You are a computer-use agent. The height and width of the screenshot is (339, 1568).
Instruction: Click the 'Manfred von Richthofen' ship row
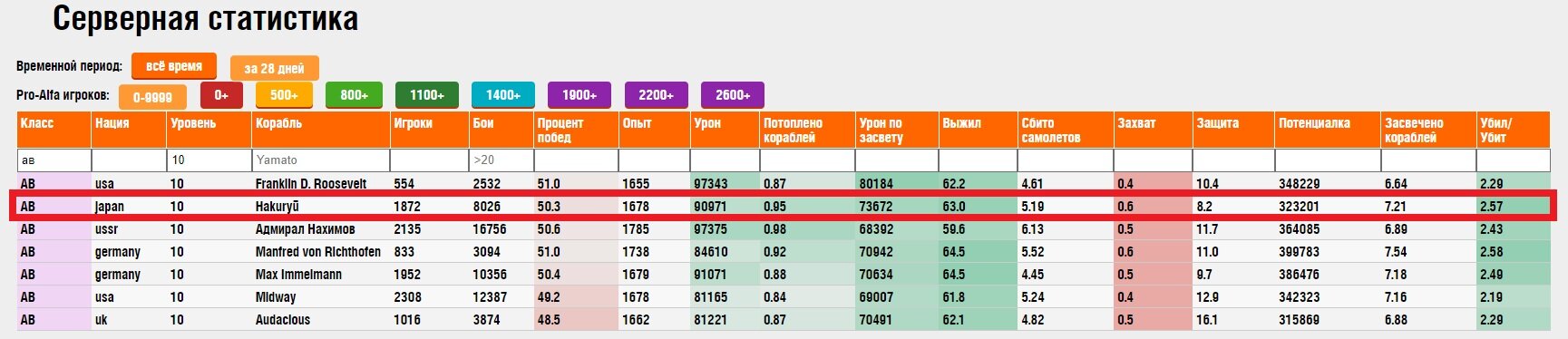(784, 252)
